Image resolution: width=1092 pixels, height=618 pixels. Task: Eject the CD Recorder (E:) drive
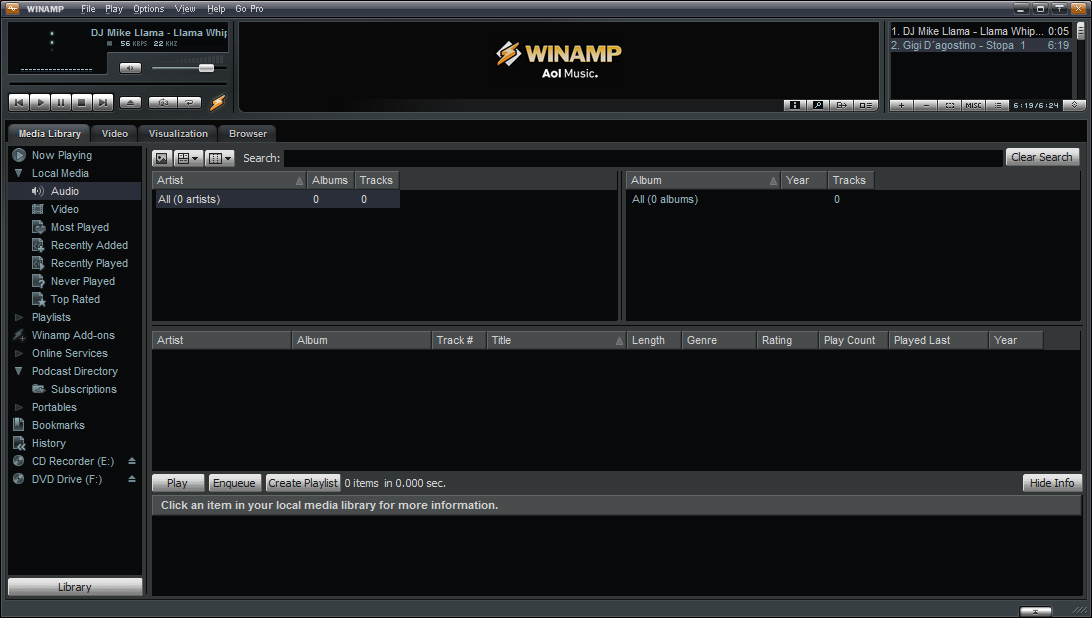click(132, 461)
